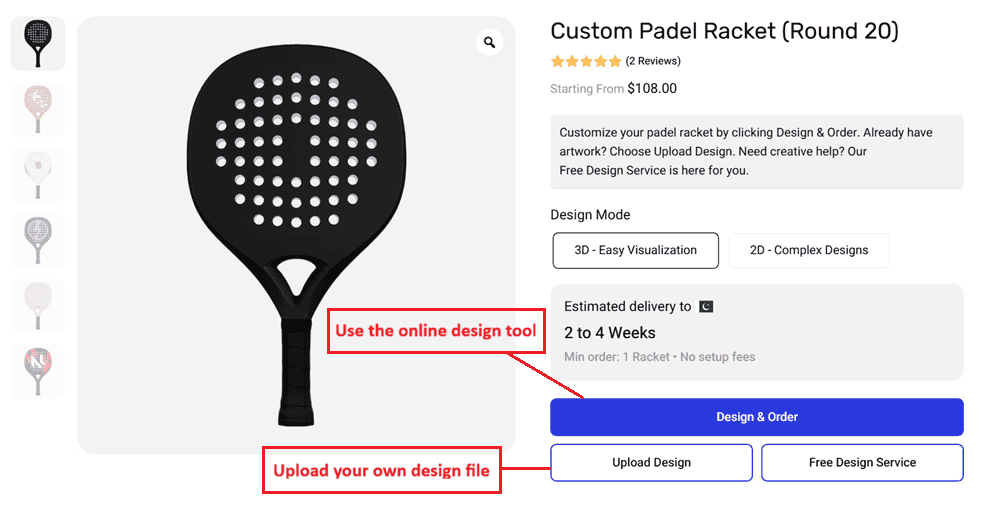The width and height of the screenshot is (1000, 512).
Task: Select the black racket thumbnail
Action: 38,44
